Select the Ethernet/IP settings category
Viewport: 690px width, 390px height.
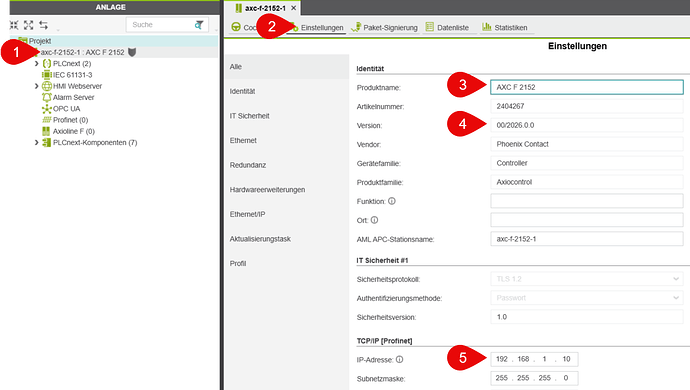[287, 214]
